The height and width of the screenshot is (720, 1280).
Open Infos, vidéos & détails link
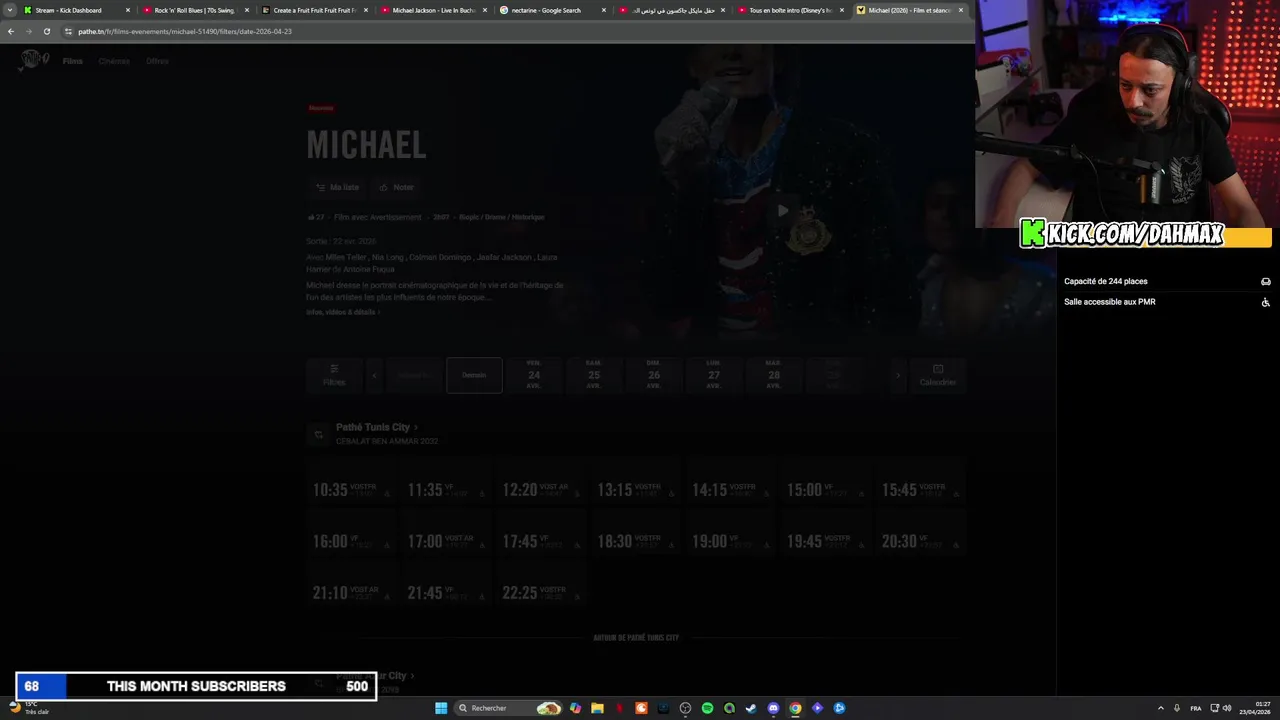(343, 312)
